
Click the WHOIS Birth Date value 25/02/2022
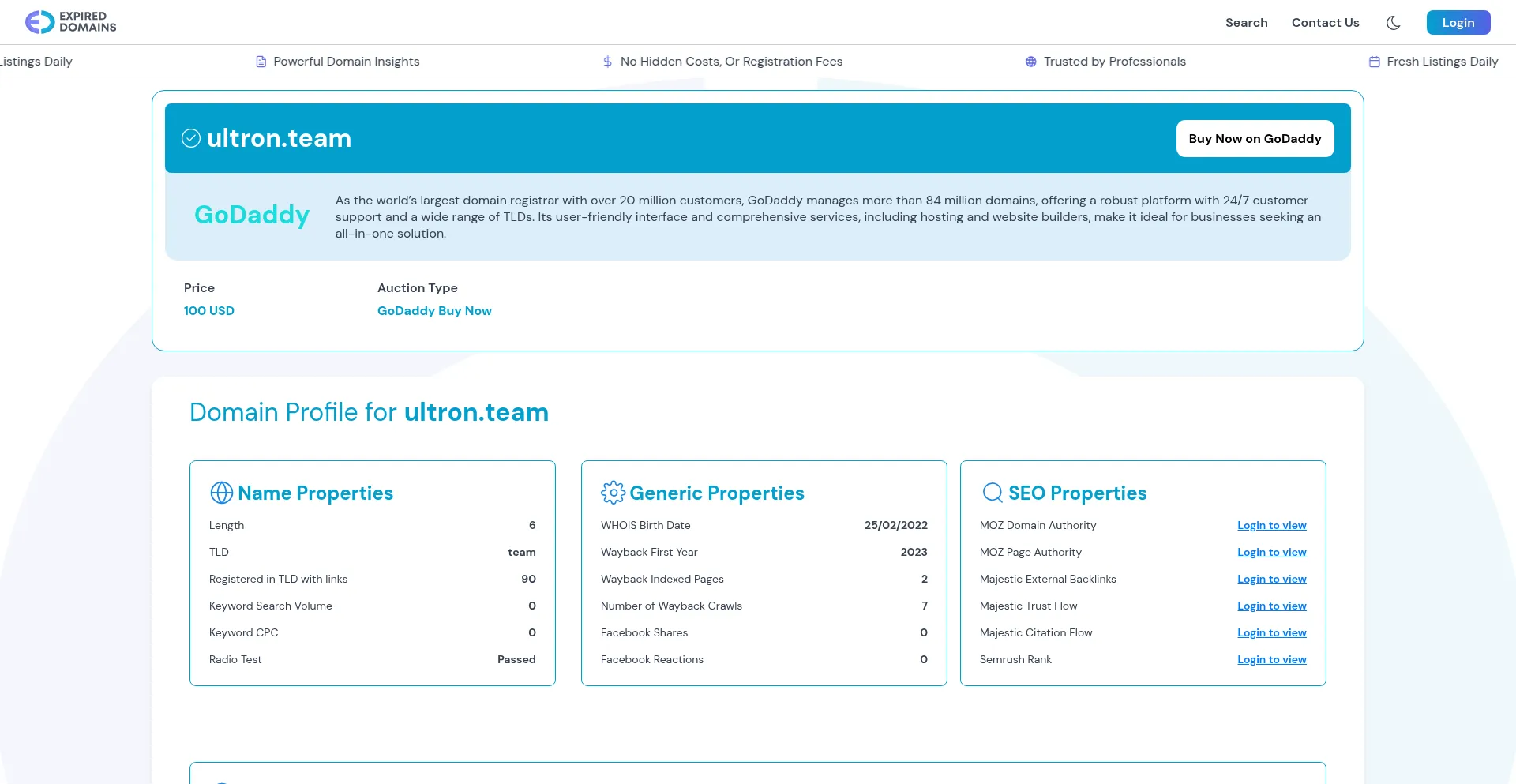click(x=895, y=525)
